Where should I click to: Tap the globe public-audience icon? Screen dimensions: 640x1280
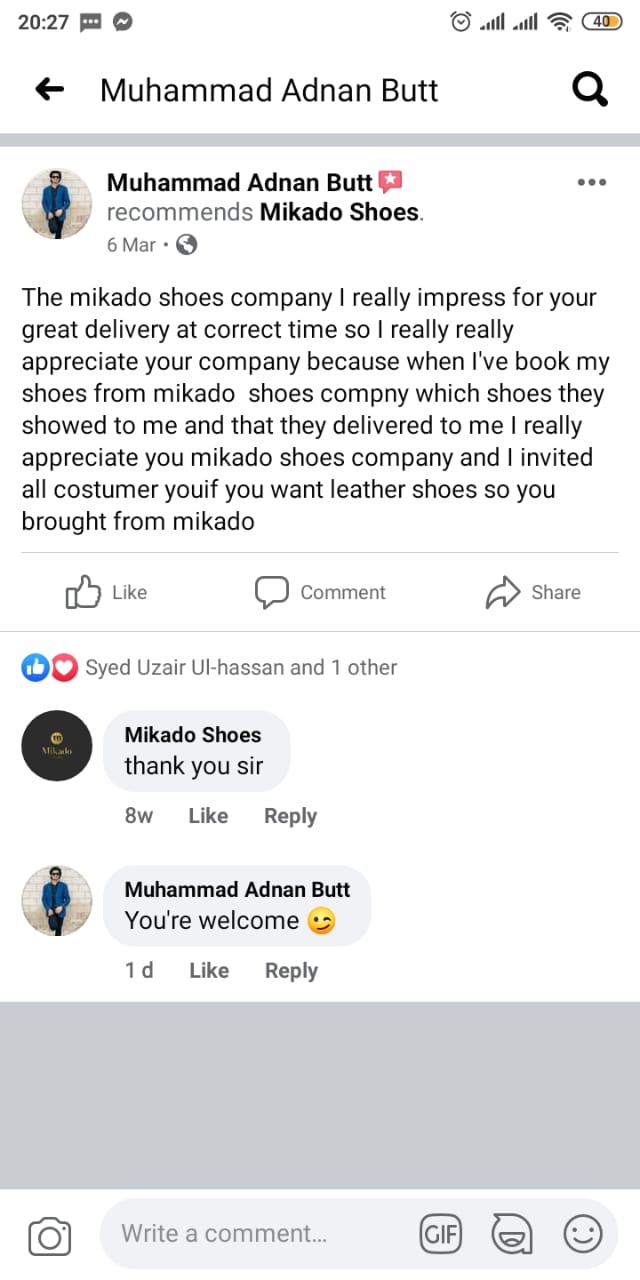pyautogui.click(x=186, y=244)
